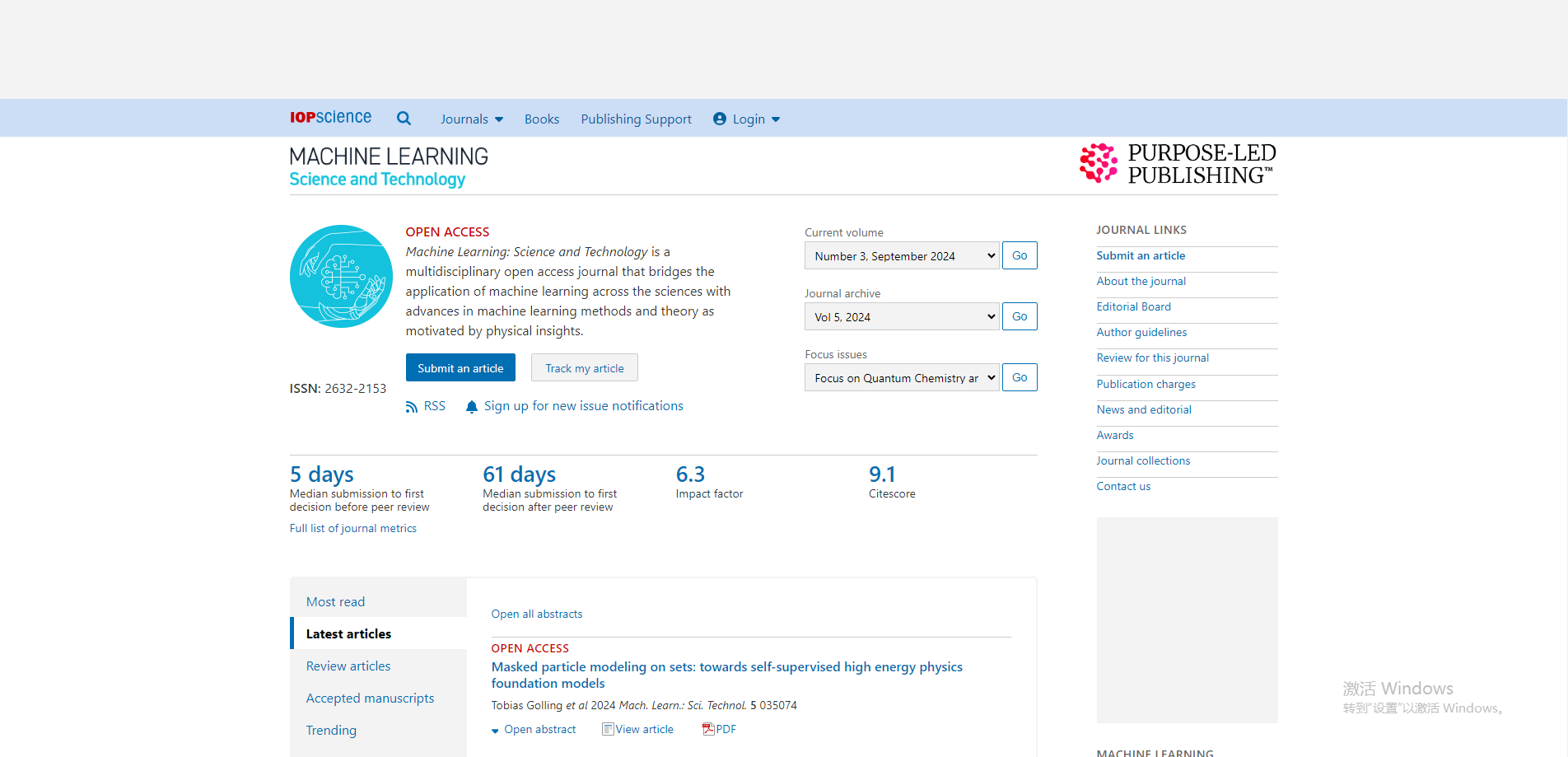Open the Current volume select box

coord(902,255)
